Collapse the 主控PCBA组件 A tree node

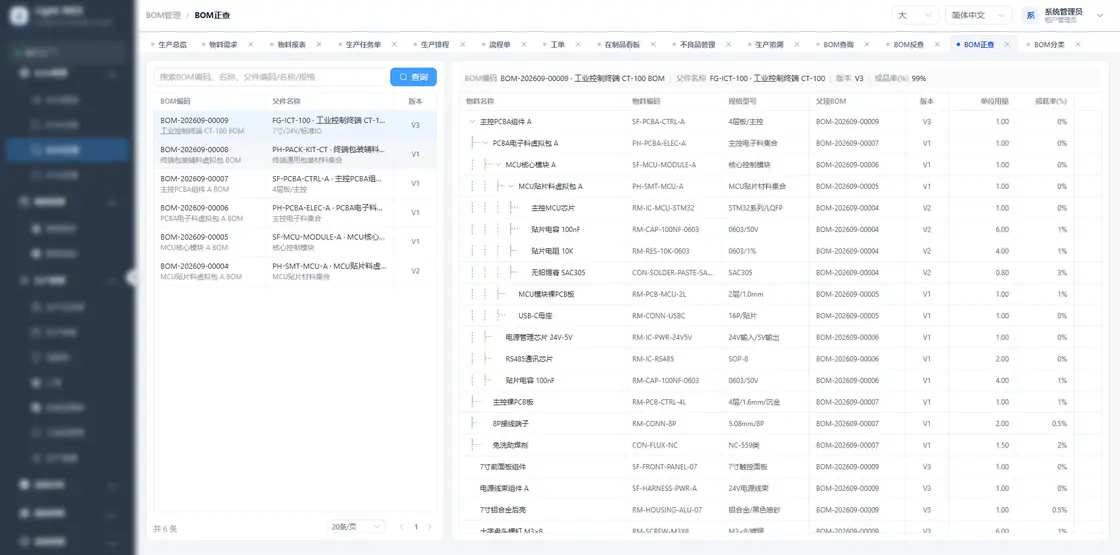[x=472, y=121]
